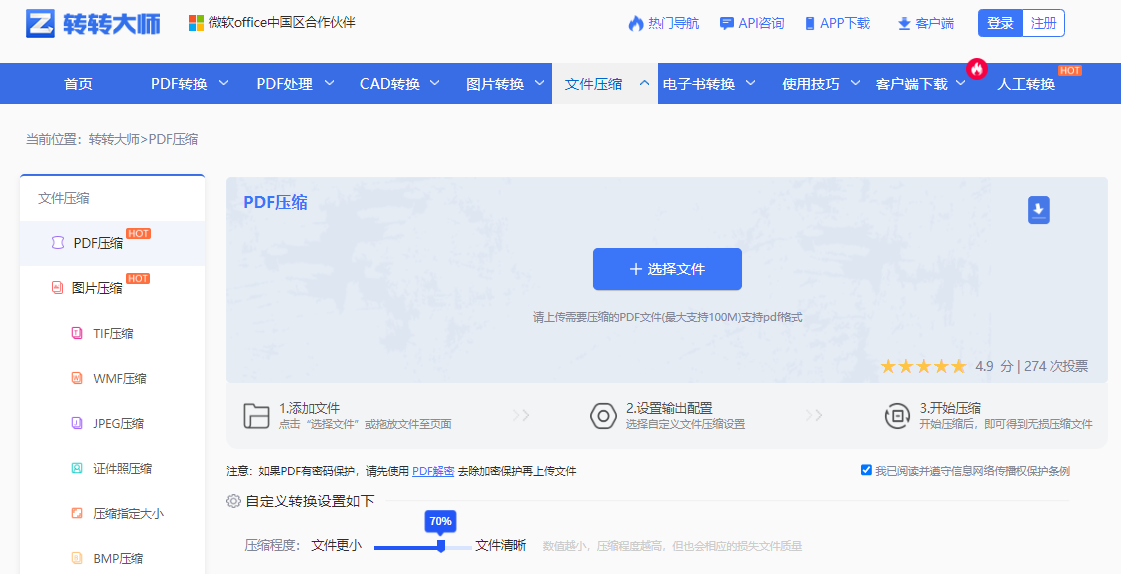Expand the PDF转换 dropdown arrow
The height and width of the screenshot is (574, 1121).
coord(223,83)
